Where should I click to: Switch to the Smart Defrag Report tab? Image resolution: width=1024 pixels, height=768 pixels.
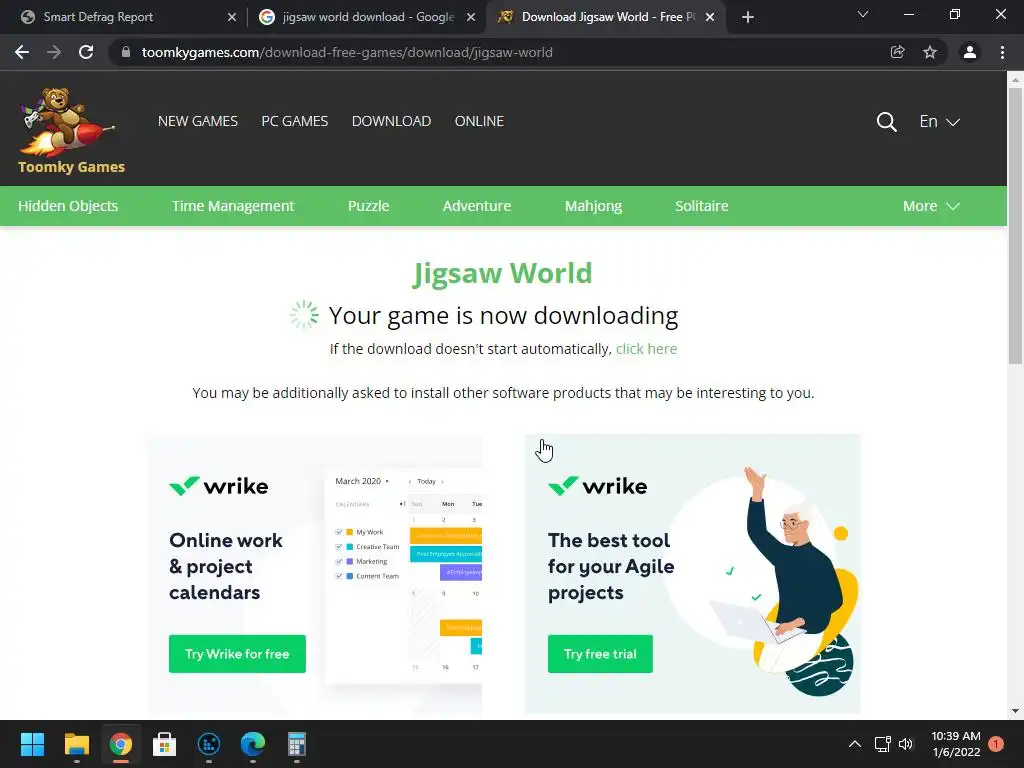click(x=124, y=17)
